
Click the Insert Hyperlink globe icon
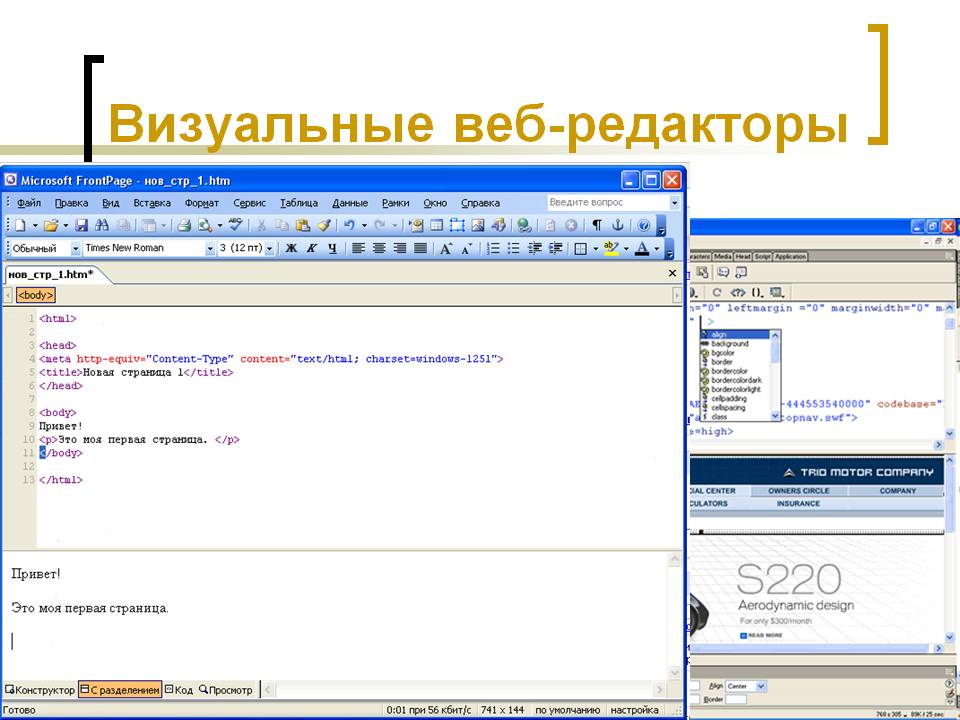pos(524,226)
